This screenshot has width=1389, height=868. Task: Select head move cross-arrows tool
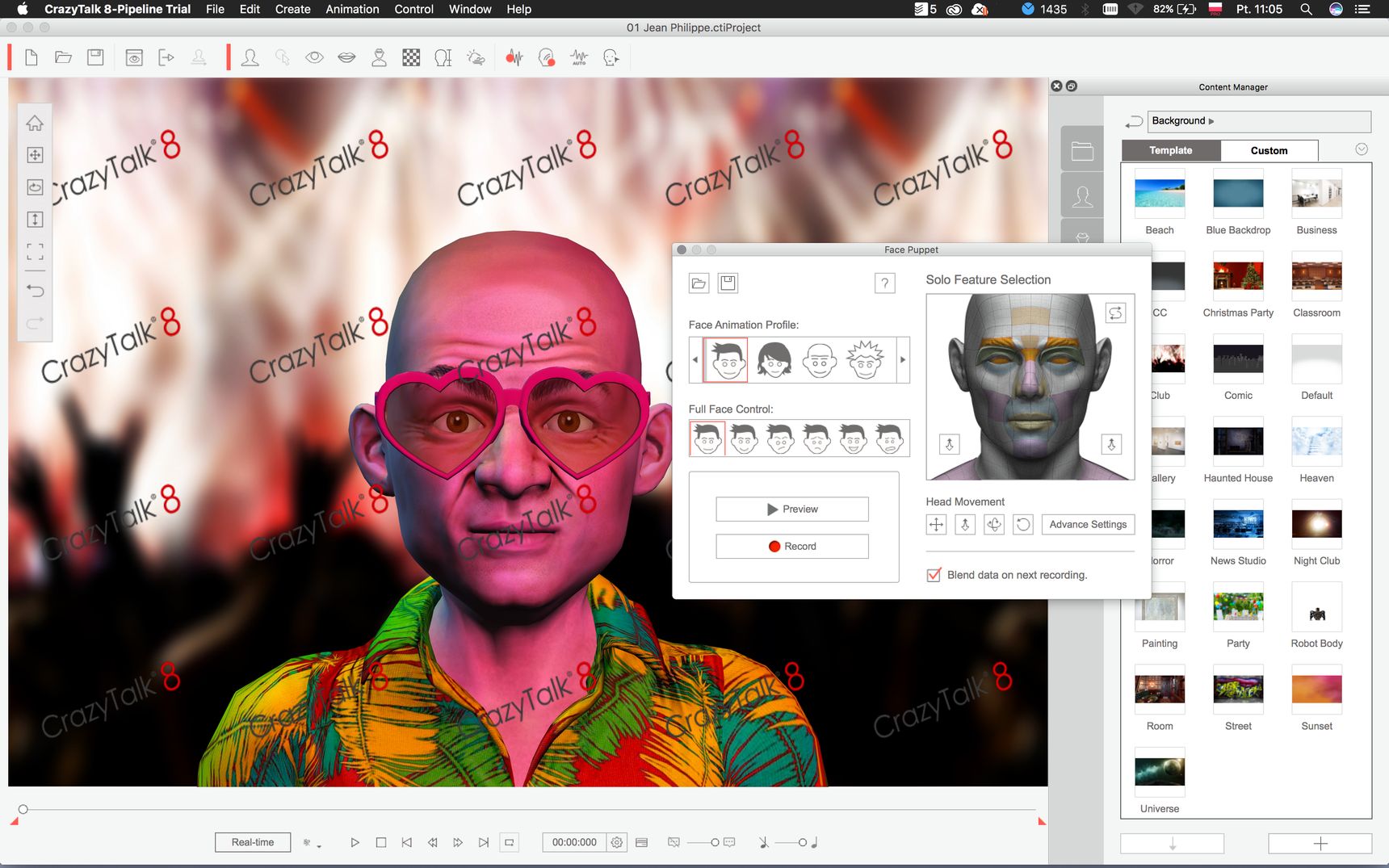[936, 525]
